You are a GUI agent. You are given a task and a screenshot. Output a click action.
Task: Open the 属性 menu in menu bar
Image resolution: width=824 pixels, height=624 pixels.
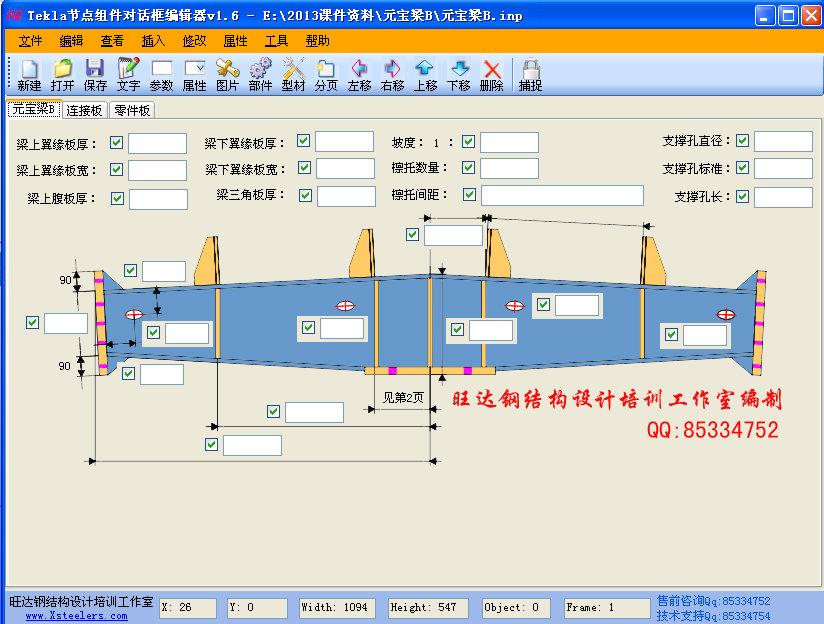point(235,41)
